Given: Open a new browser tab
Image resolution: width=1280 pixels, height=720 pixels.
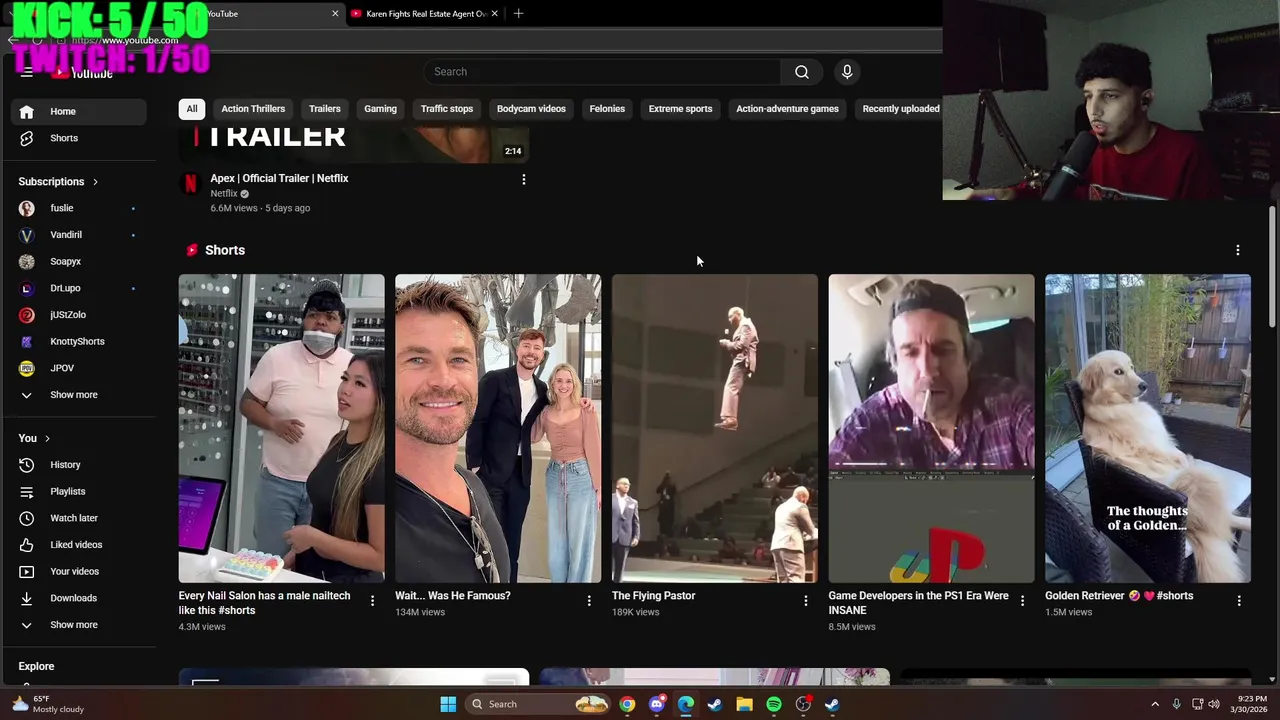Looking at the screenshot, I should pyautogui.click(x=518, y=14).
